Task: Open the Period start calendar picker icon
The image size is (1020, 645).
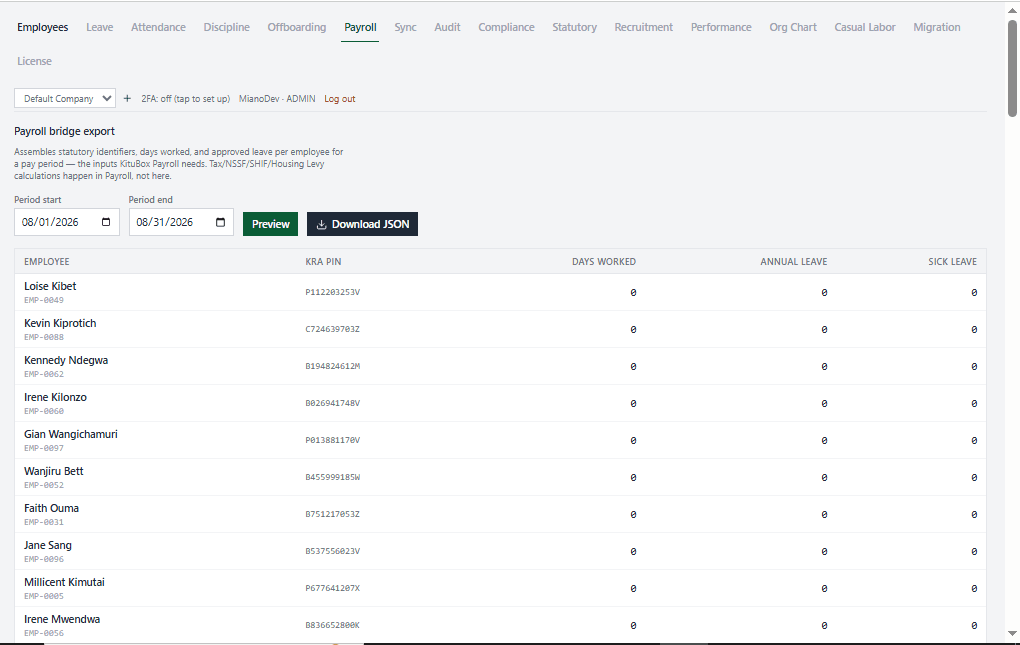Action: (106, 222)
